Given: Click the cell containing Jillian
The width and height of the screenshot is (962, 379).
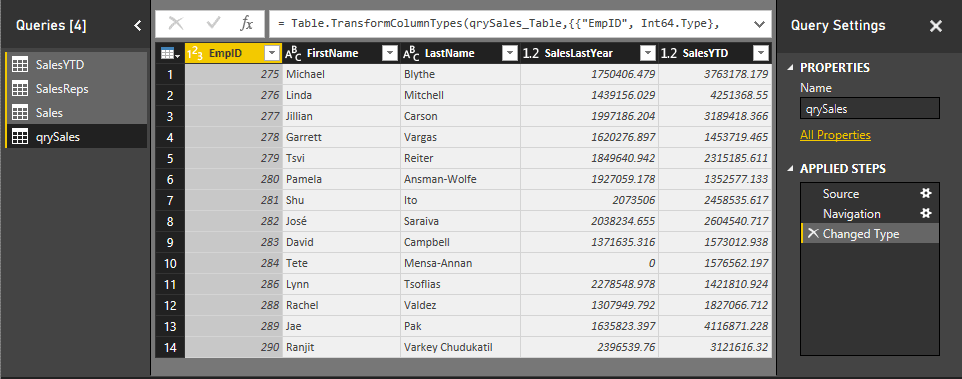Looking at the screenshot, I should tap(341, 117).
